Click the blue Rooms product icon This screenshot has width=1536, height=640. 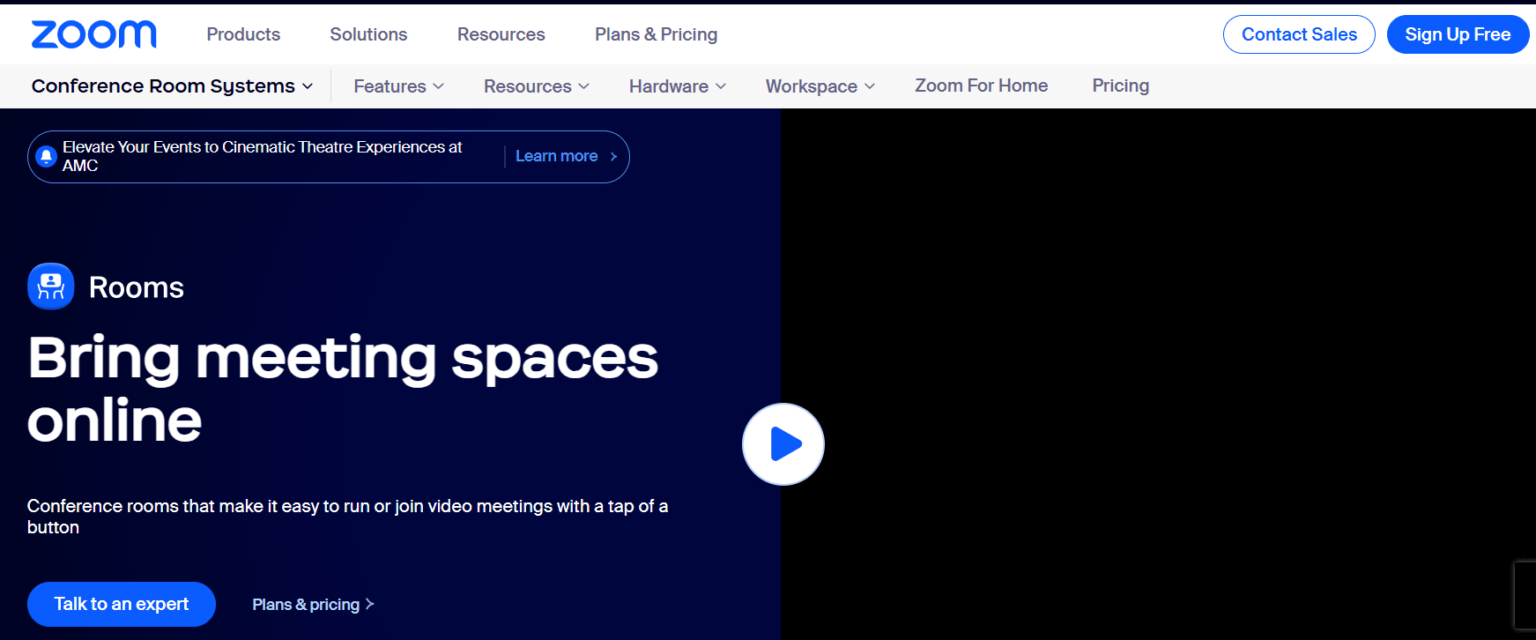(x=50, y=287)
